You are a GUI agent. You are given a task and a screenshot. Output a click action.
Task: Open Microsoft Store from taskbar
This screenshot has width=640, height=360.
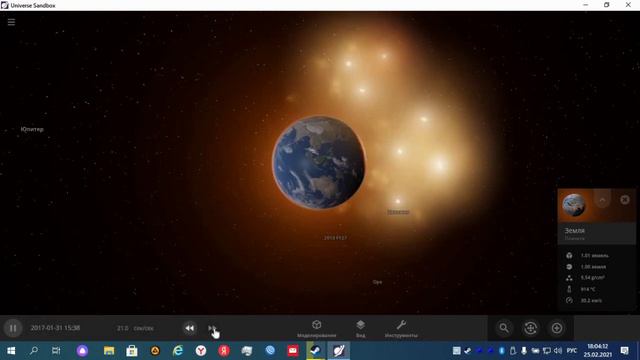pyautogui.click(x=132, y=351)
